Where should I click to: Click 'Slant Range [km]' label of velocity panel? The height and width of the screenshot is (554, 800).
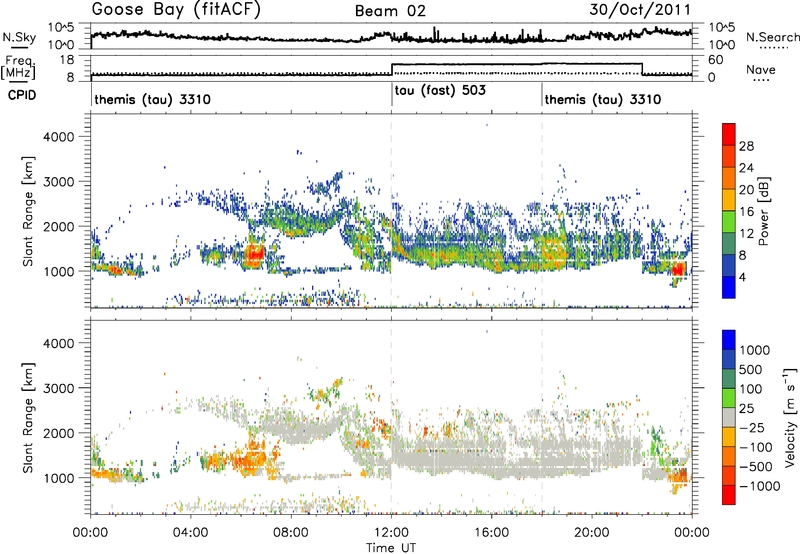coord(28,417)
